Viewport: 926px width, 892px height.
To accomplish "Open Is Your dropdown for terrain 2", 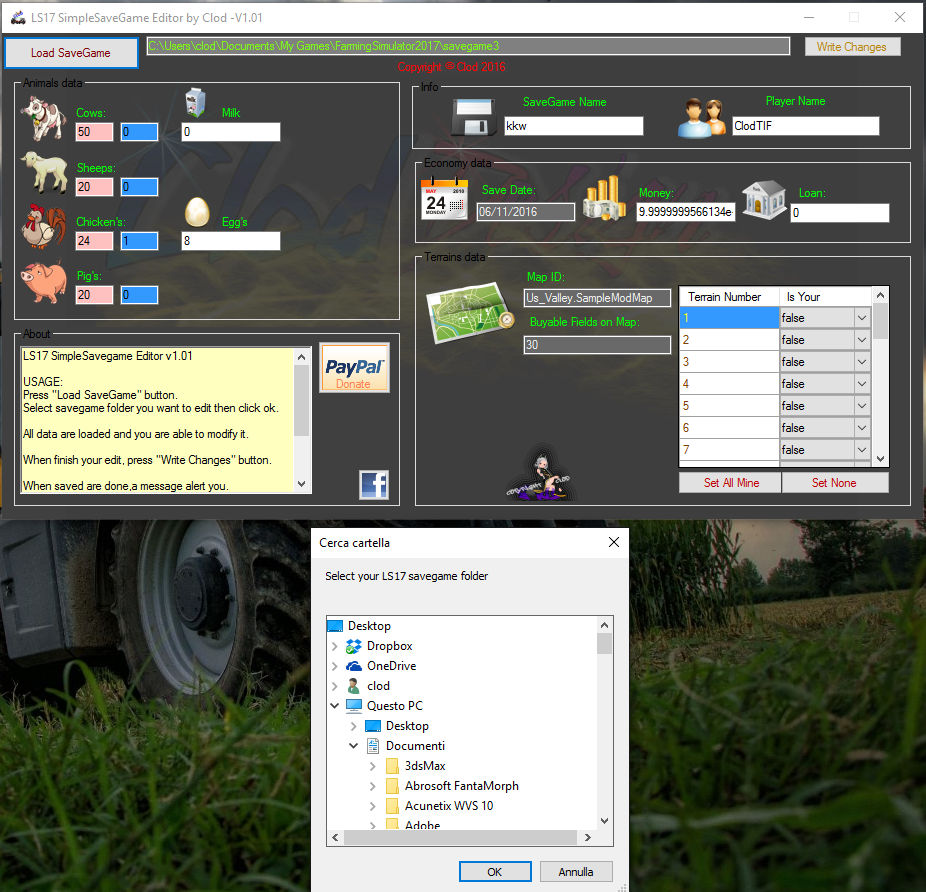I will (862, 340).
